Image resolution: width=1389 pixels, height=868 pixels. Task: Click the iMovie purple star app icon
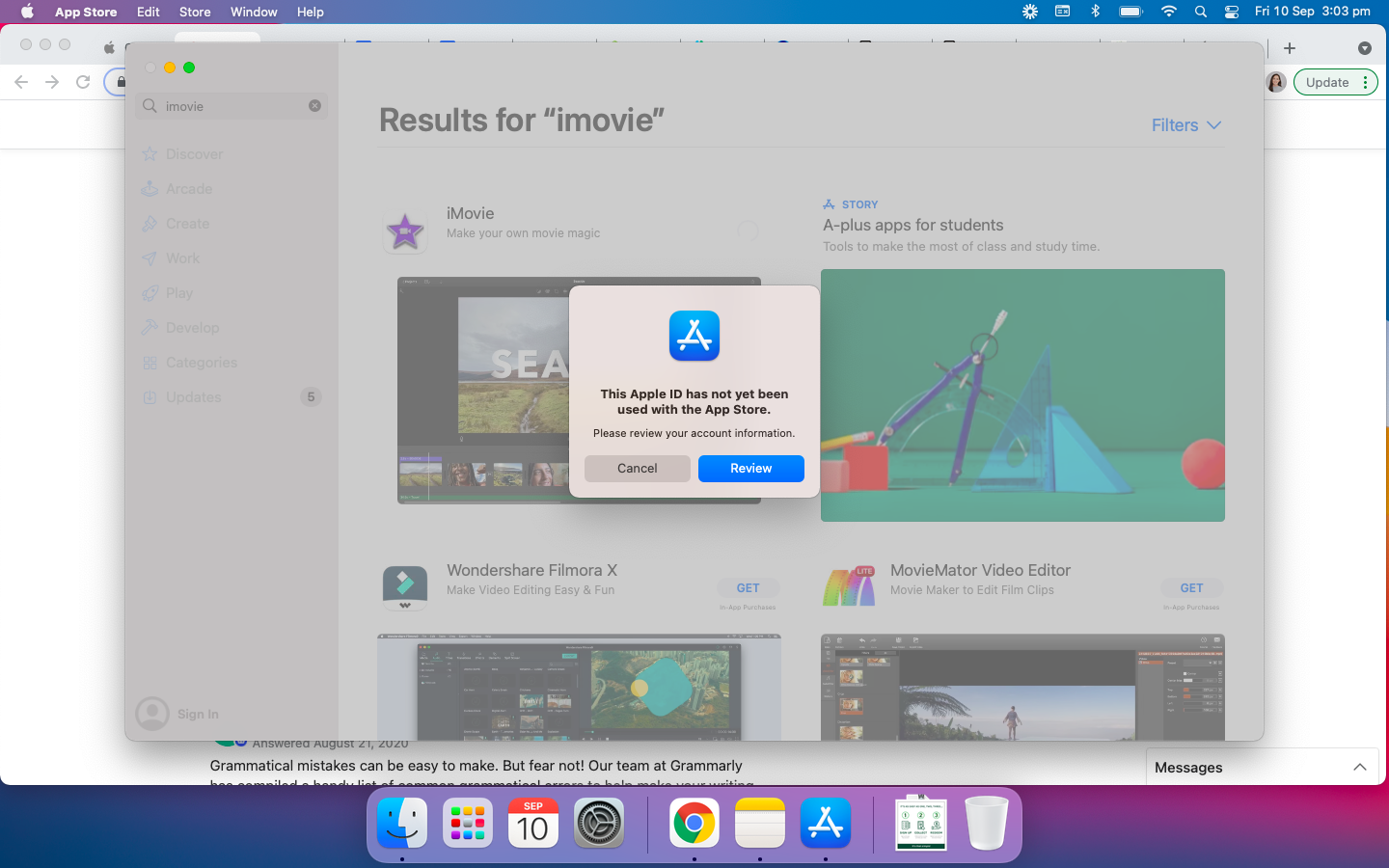click(405, 232)
